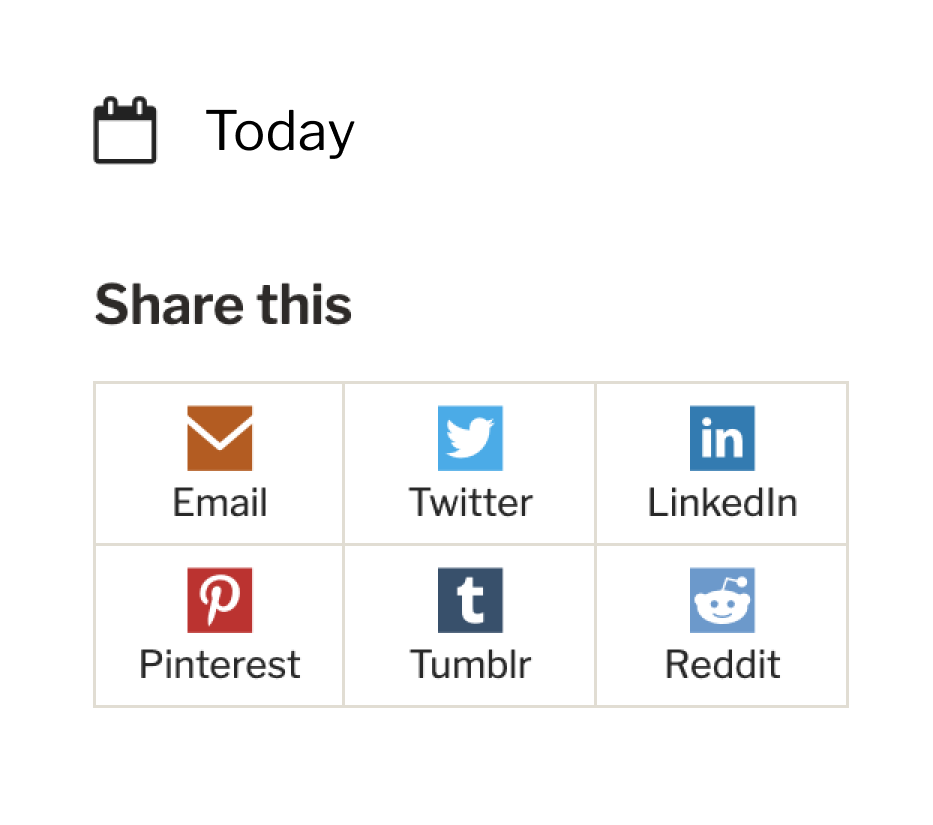Click the calendar icon beside Today
This screenshot has width=933, height=825.
pos(125,130)
